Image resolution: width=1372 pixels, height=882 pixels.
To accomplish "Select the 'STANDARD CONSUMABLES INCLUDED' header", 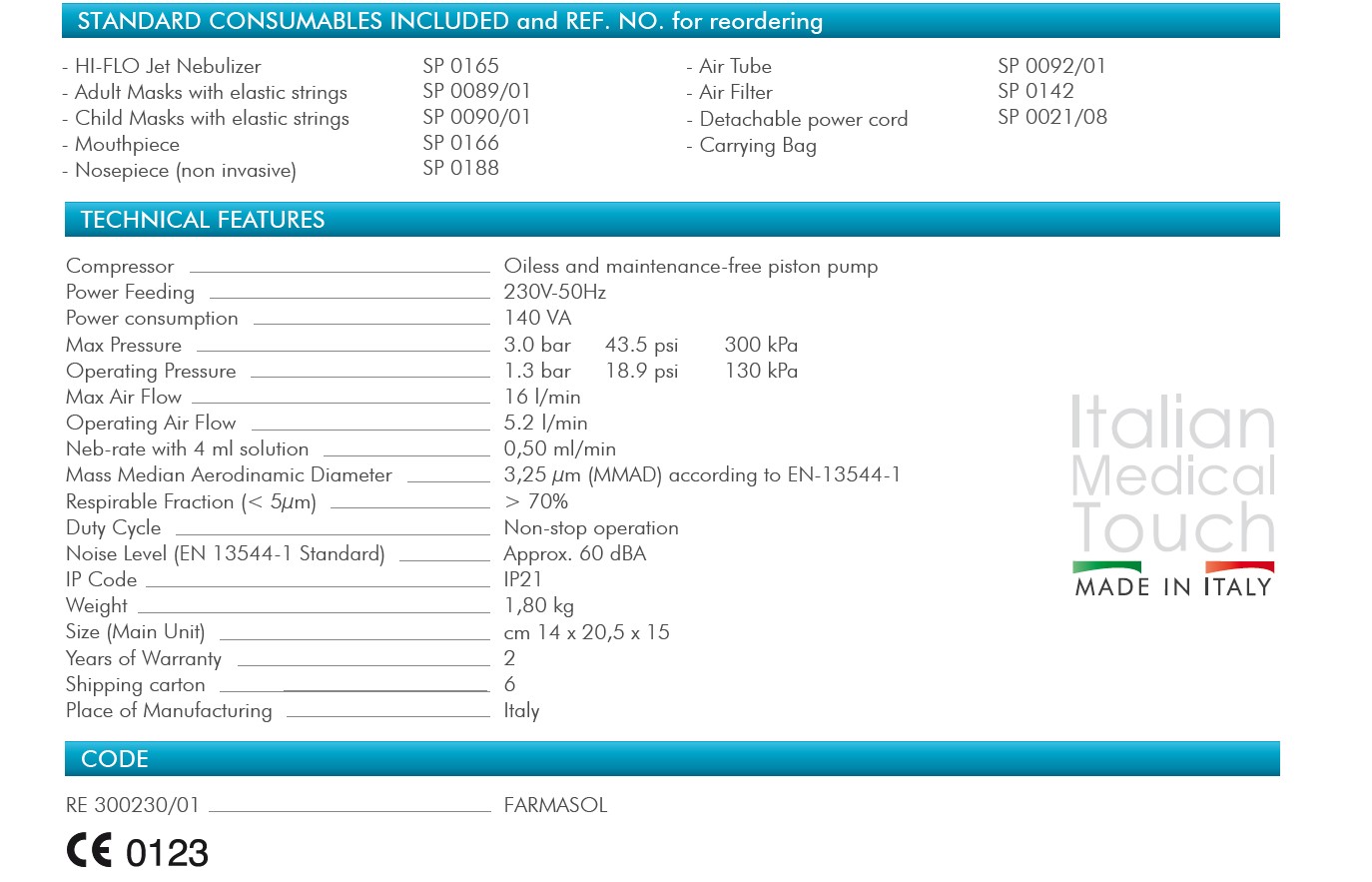I will point(670,21).
